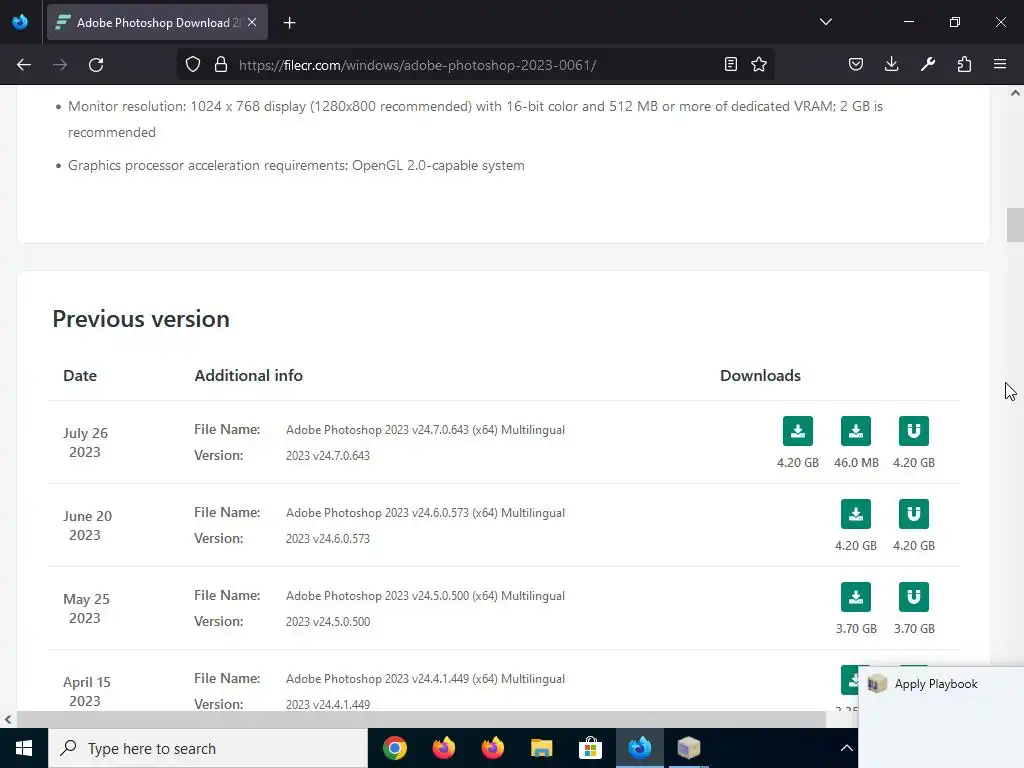Reload the current page
The image size is (1024, 768).
point(96,65)
